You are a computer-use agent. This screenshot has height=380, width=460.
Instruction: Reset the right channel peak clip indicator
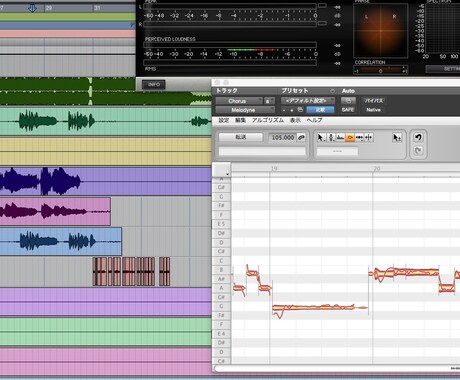point(322,24)
